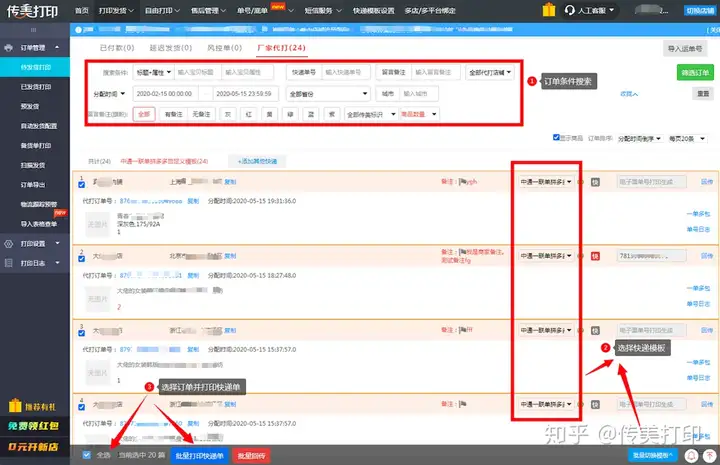Open the 商品数量 dropdown
This screenshot has height=465, width=720.
click(x=419, y=114)
